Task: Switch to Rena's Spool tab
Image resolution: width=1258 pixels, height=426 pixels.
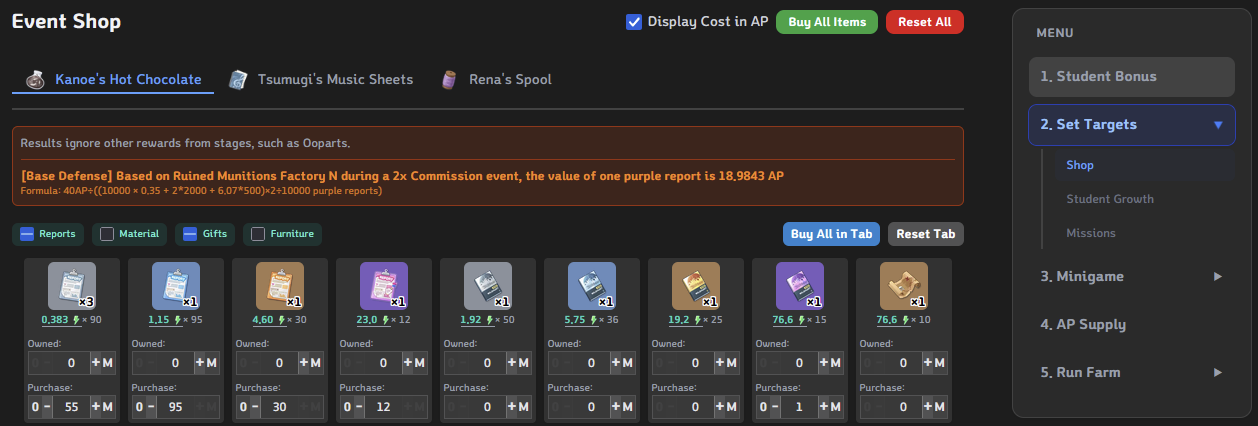Action: pos(496,79)
